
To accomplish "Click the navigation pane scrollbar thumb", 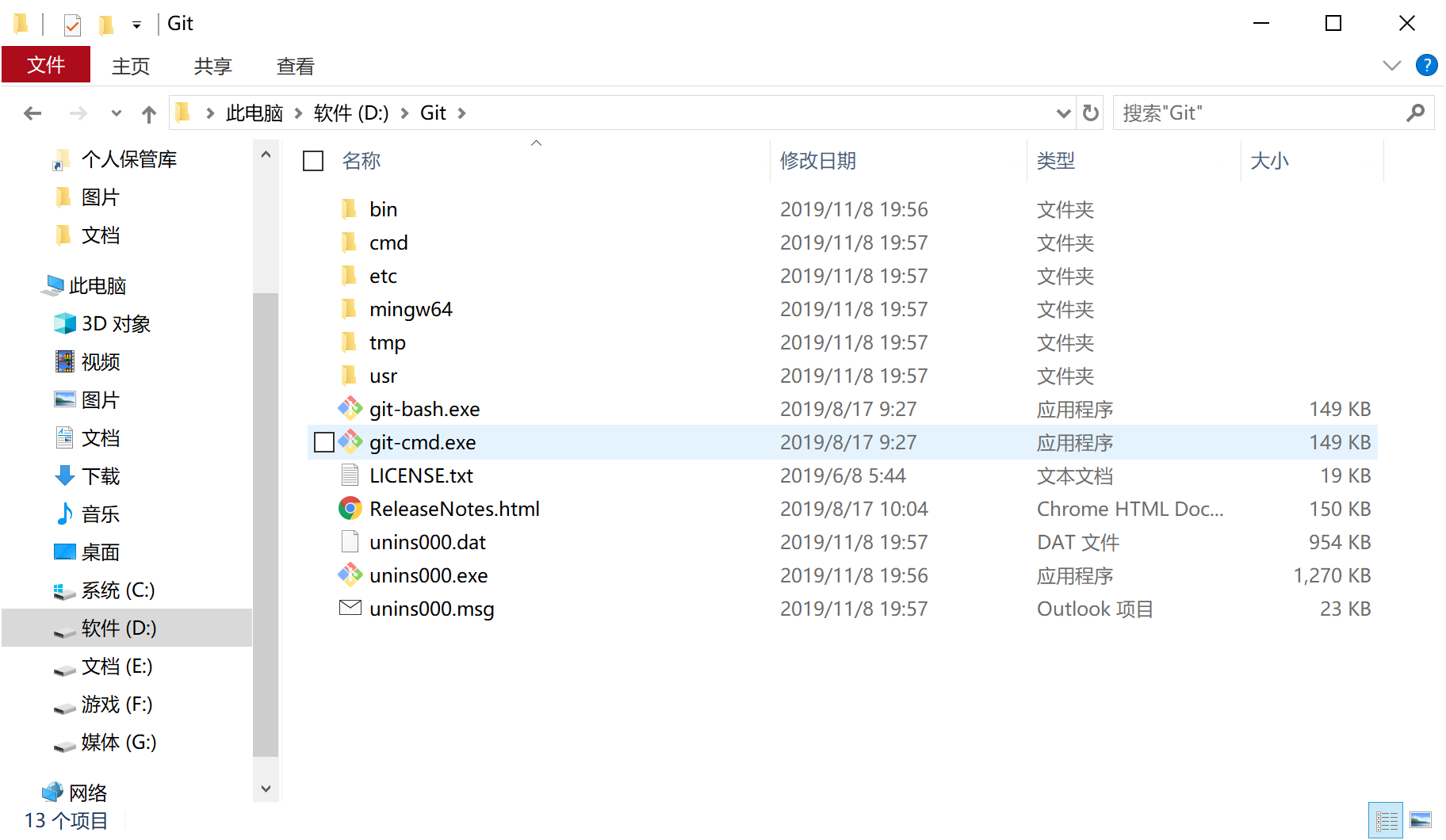I will (266, 523).
